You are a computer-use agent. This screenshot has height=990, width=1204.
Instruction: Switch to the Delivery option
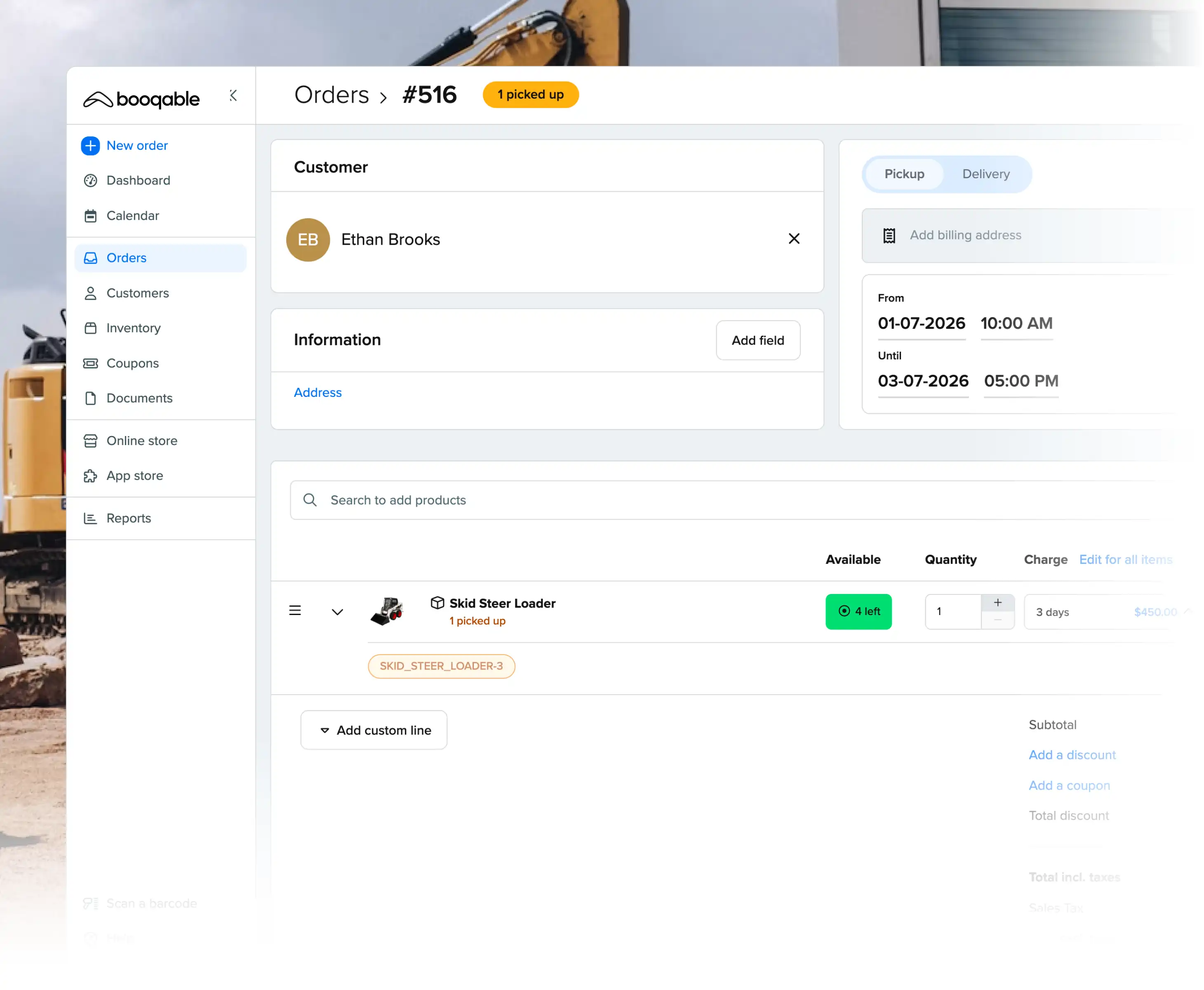pos(986,174)
